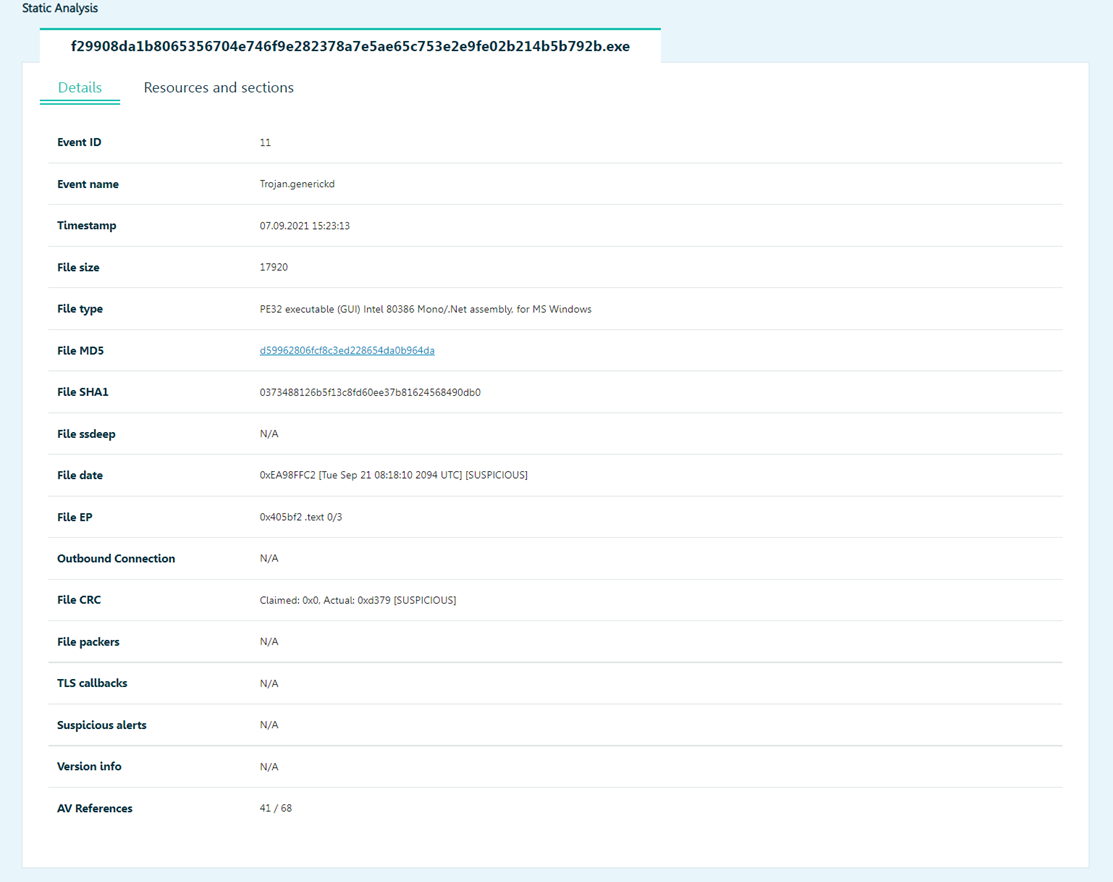The height and width of the screenshot is (882, 1113).
Task: Click the File ssdeep row label
Action: (87, 434)
